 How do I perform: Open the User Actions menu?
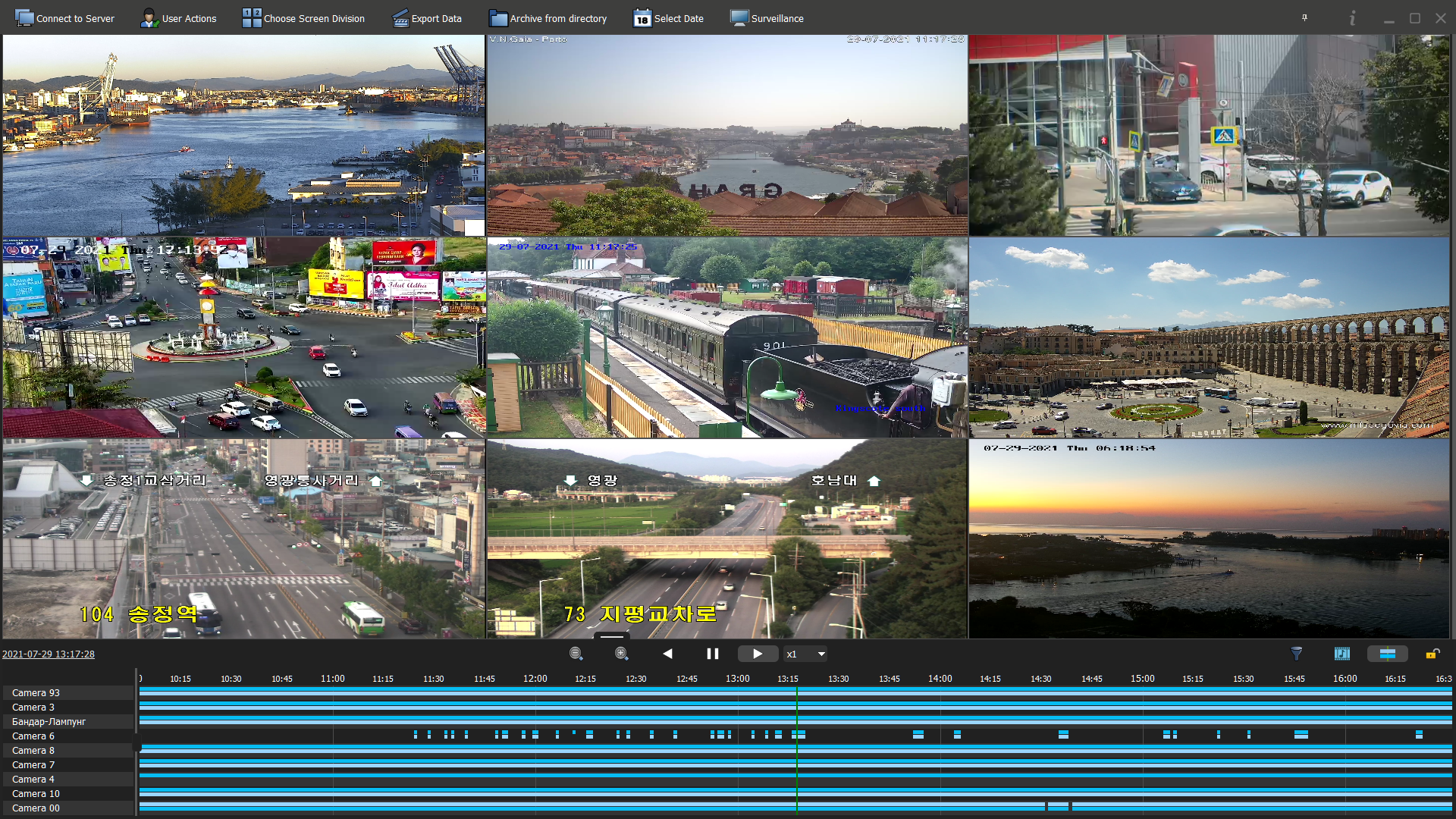179,18
